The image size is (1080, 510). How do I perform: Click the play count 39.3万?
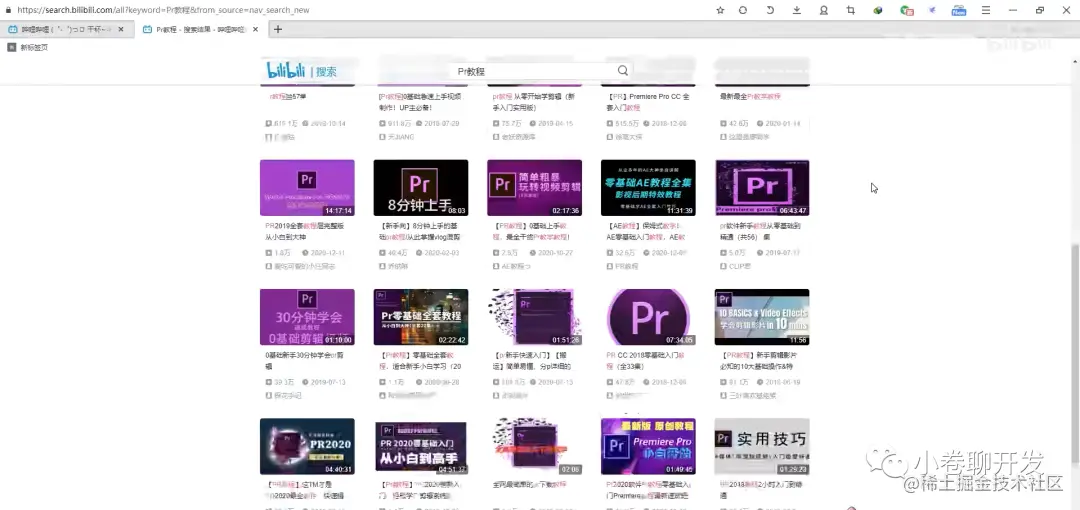[x=283, y=382]
